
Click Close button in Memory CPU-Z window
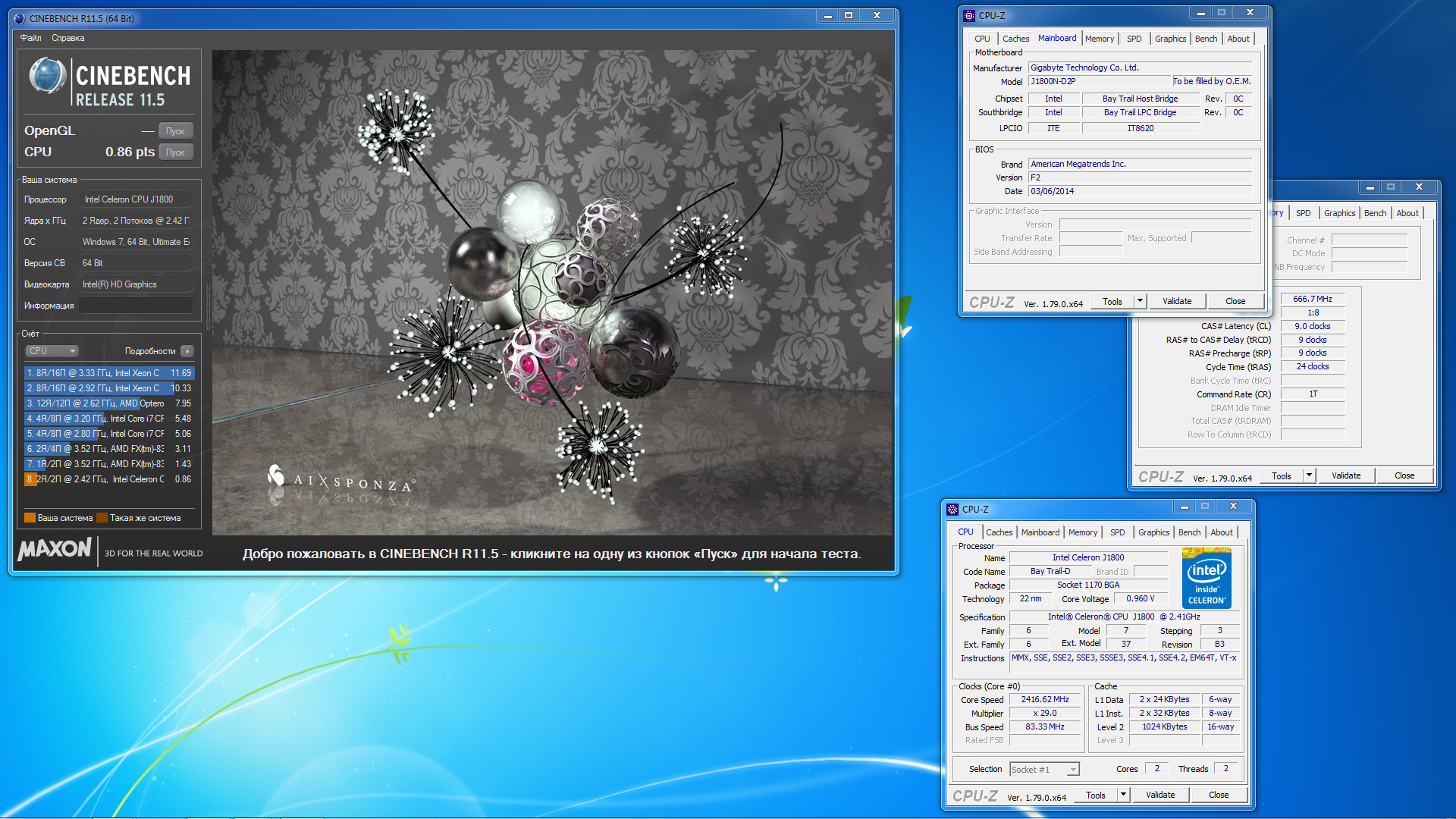(x=1404, y=475)
